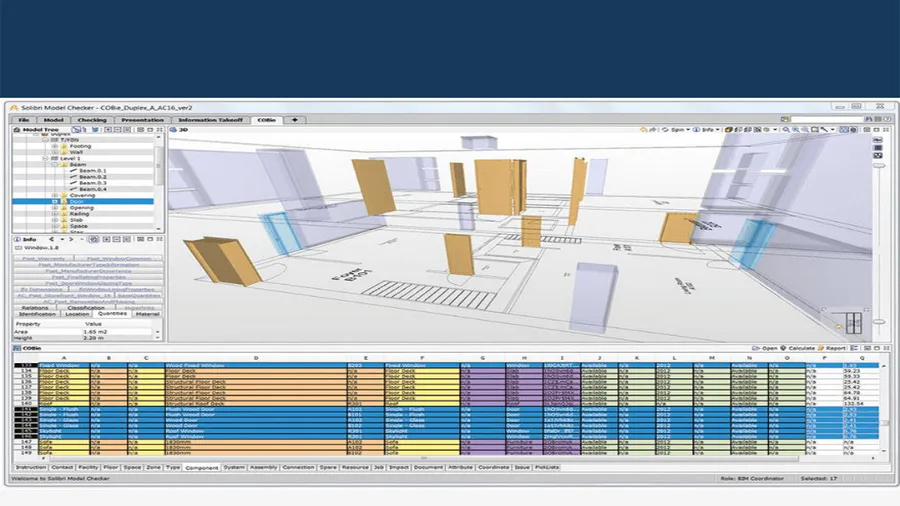Viewport: 900px width, 506px height.
Task: Click the zoom in magnifier icon
Action: [796, 130]
